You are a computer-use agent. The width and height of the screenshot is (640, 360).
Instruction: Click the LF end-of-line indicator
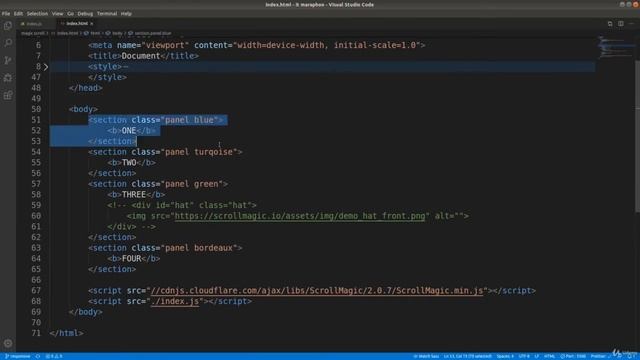(x=537, y=356)
